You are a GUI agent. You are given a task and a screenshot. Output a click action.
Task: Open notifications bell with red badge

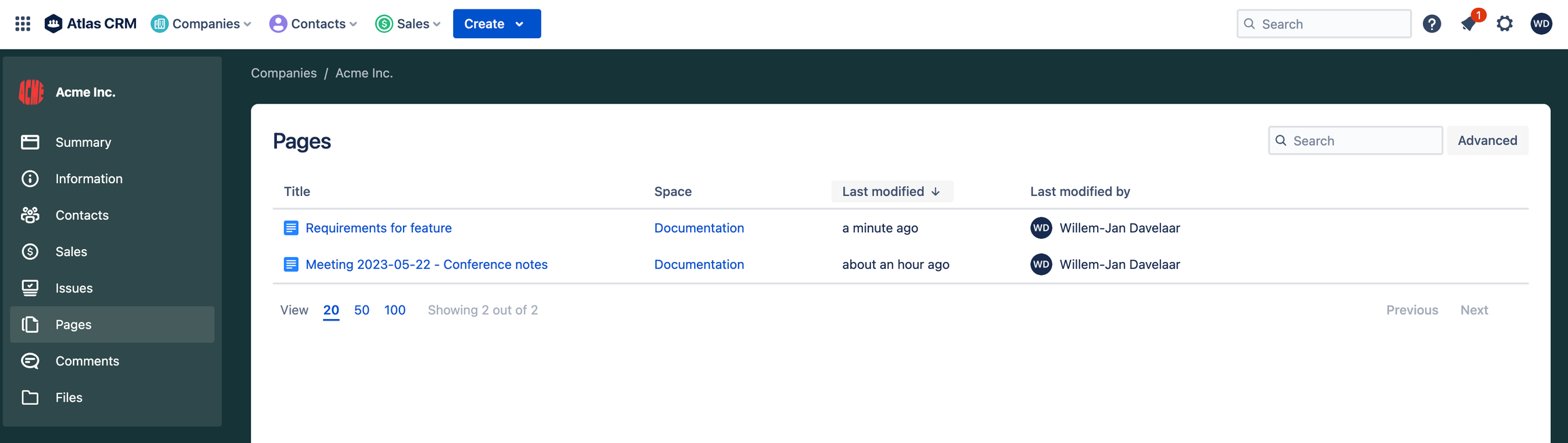pyautogui.click(x=1469, y=24)
